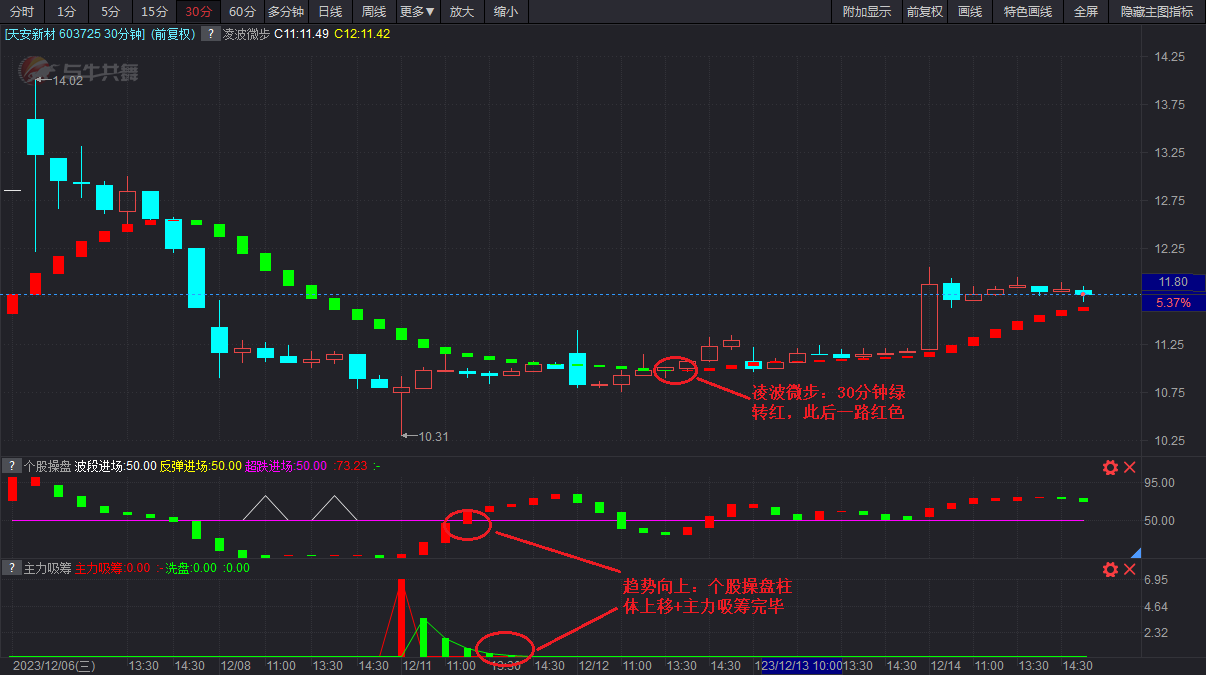Click the 10.31 low price marker
Screen dimensions: 1206x675
tap(432, 436)
